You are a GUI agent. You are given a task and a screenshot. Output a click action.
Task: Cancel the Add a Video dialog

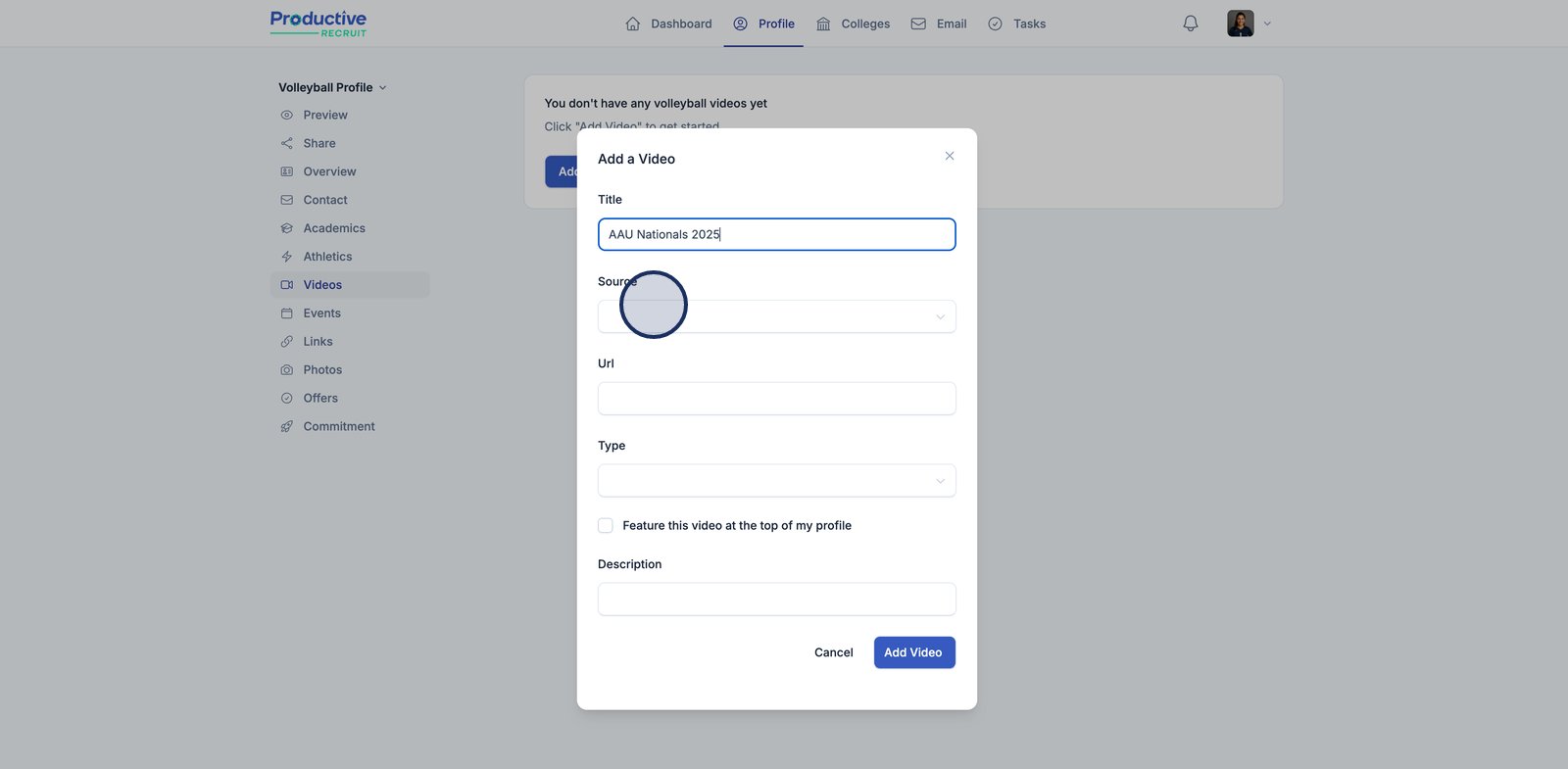(x=833, y=652)
